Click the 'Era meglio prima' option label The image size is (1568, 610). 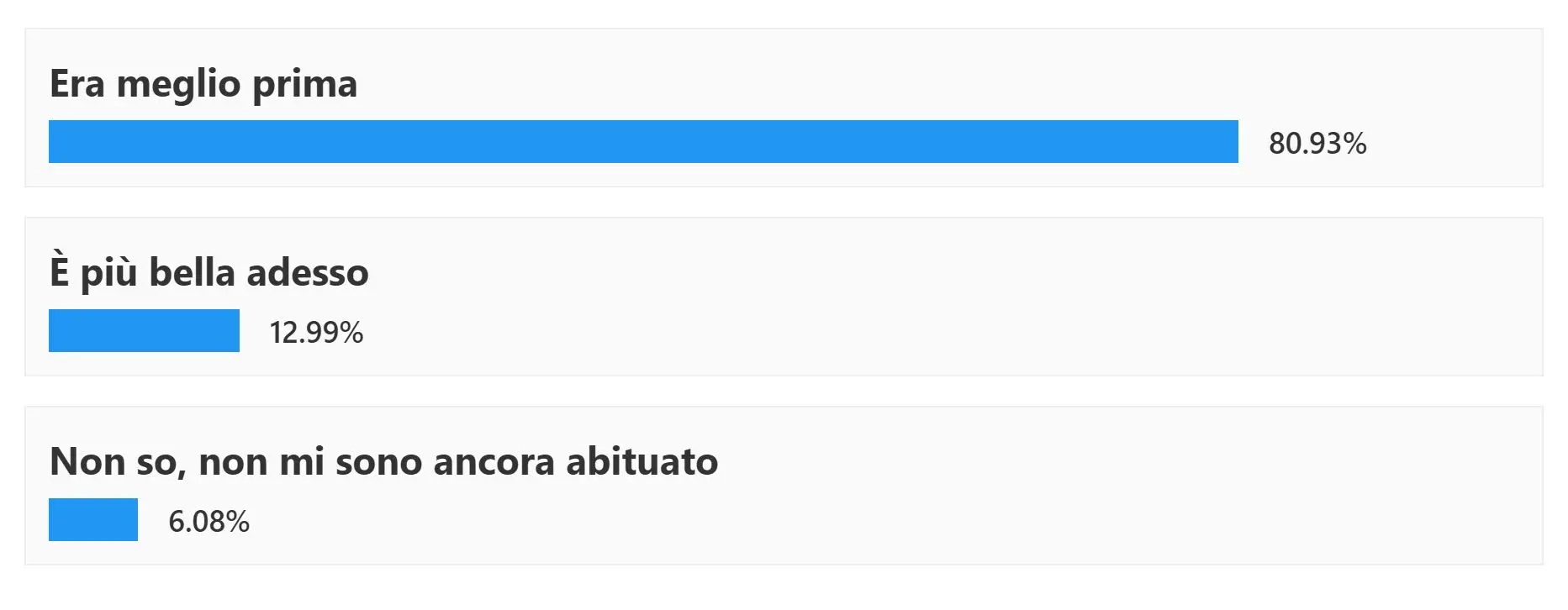tap(203, 84)
